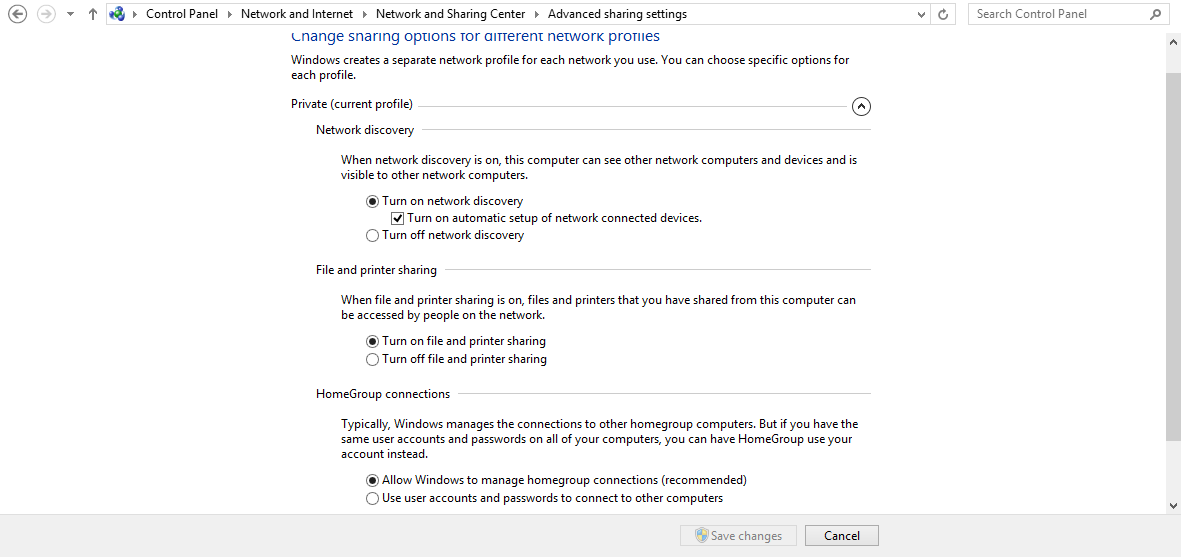
Task: Go up one folder level
Action: point(93,14)
